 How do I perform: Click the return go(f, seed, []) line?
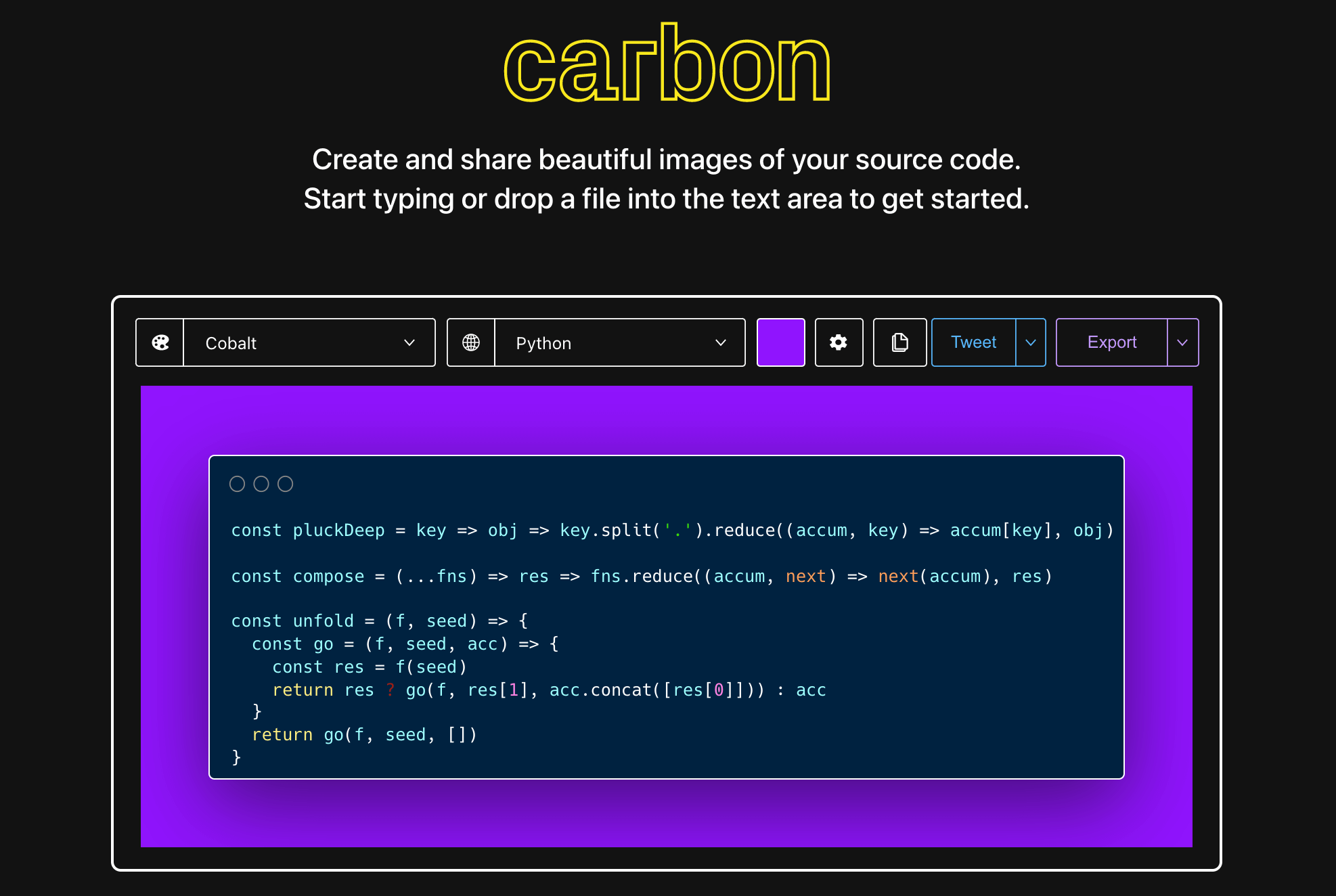[x=364, y=735]
